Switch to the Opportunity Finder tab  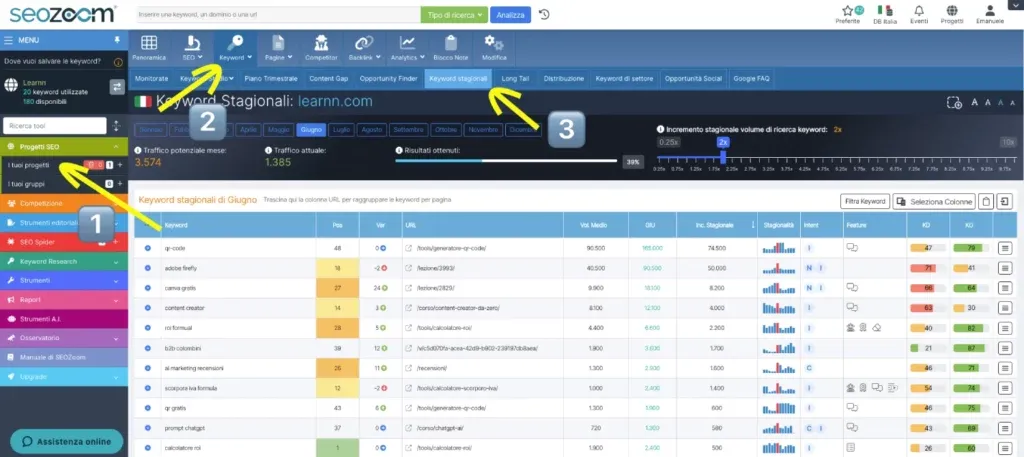(x=388, y=78)
